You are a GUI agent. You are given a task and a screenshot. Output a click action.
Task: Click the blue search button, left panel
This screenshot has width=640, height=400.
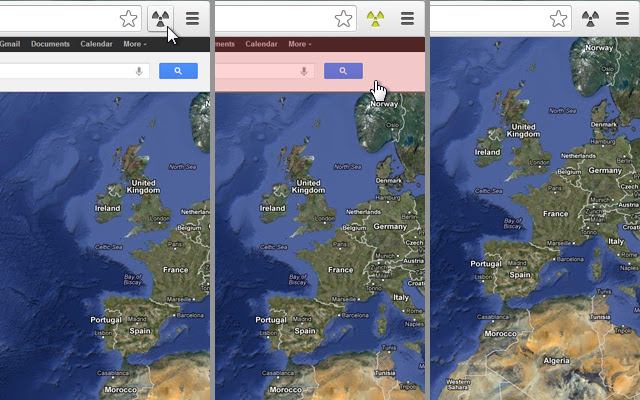[178, 71]
